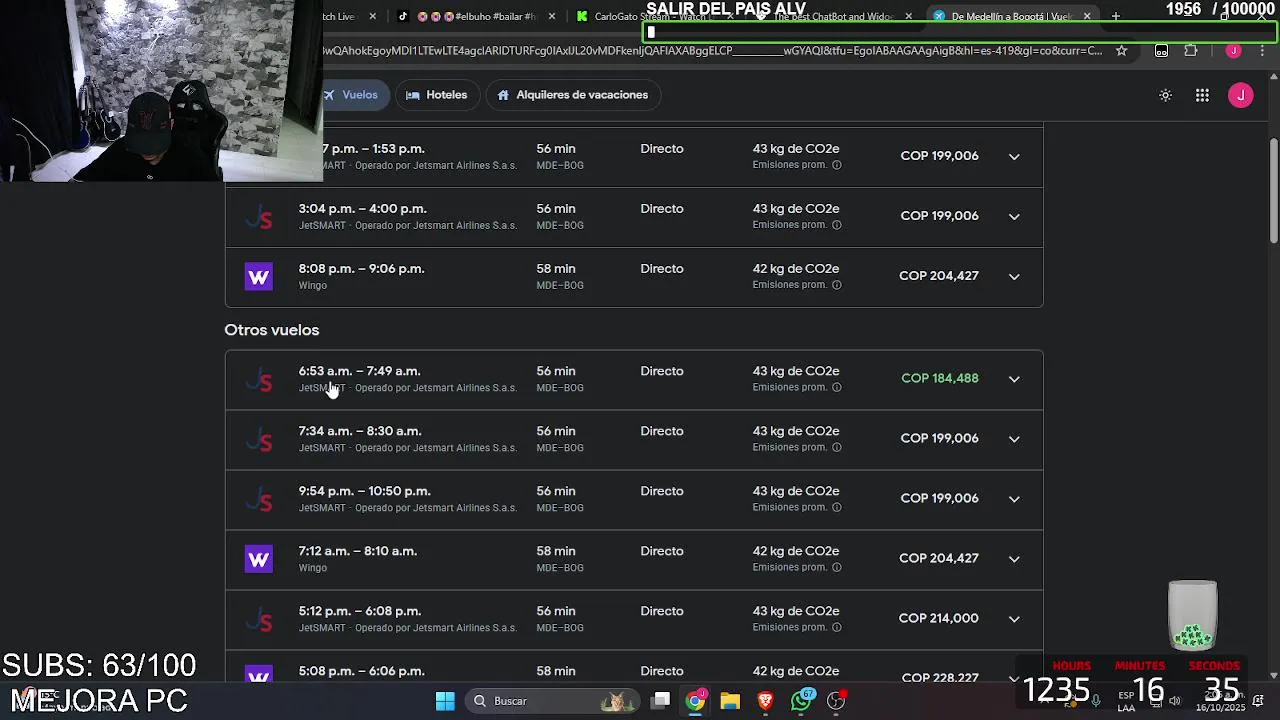Open Windows Start menu
Viewport: 1280px width, 720px height.
coord(445,701)
